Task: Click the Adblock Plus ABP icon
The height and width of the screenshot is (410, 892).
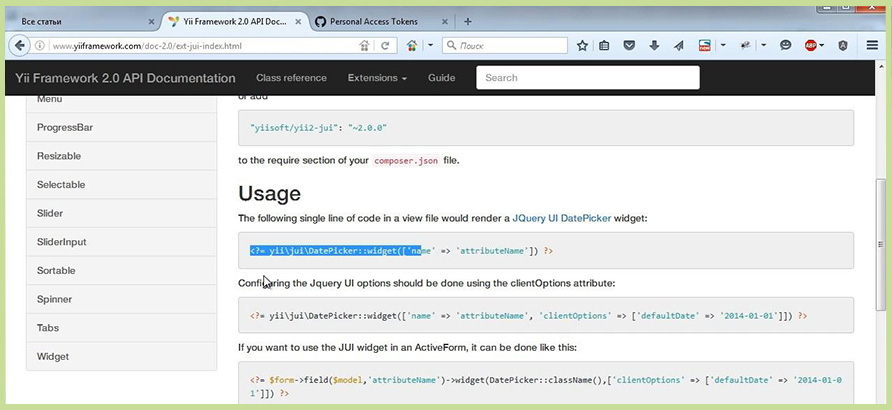Action: click(811, 46)
